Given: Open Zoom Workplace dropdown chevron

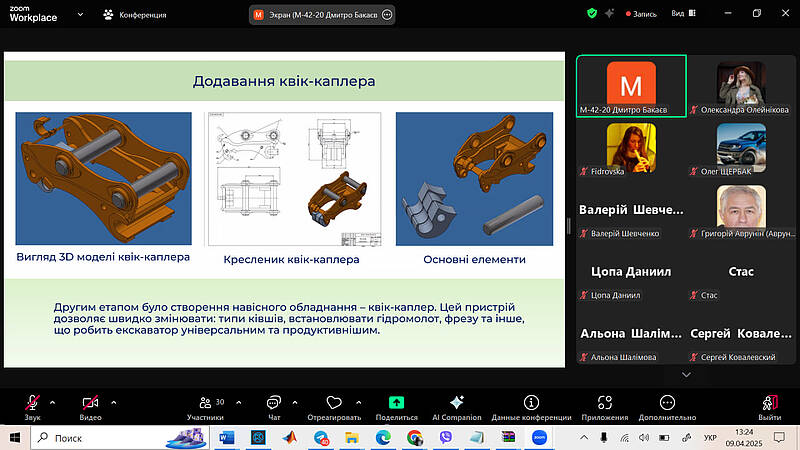Looking at the screenshot, I should (58, 14).
